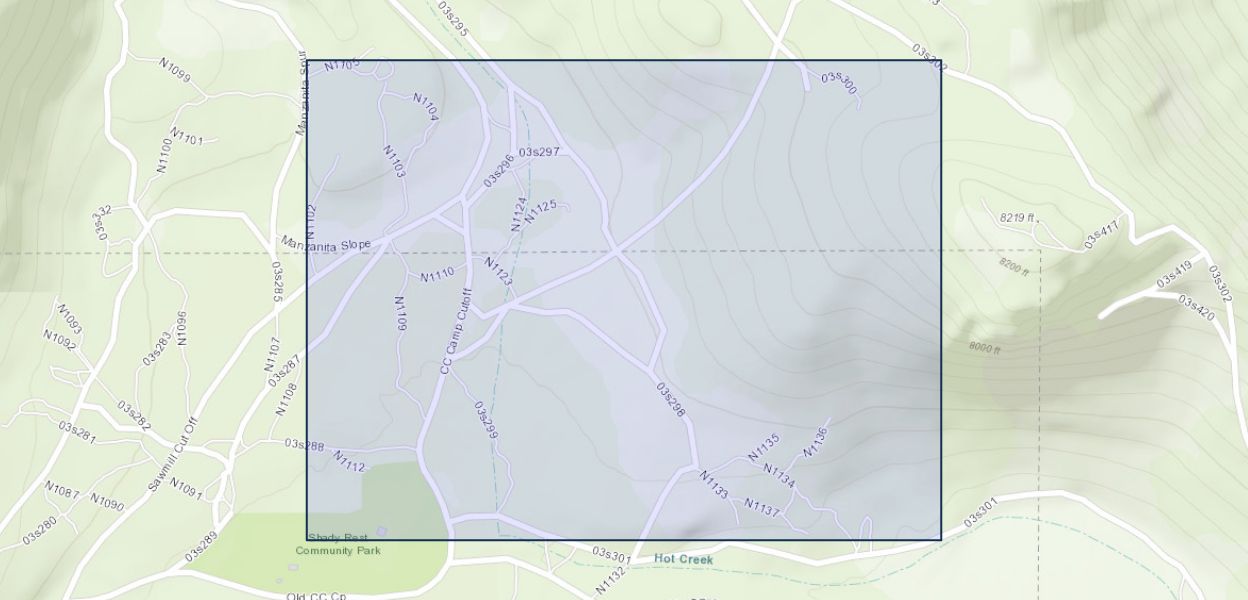Image resolution: width=1248 pixels, height=600 pixels.
Task: Click the 8000 ft contour label
Action: [984, 348]
